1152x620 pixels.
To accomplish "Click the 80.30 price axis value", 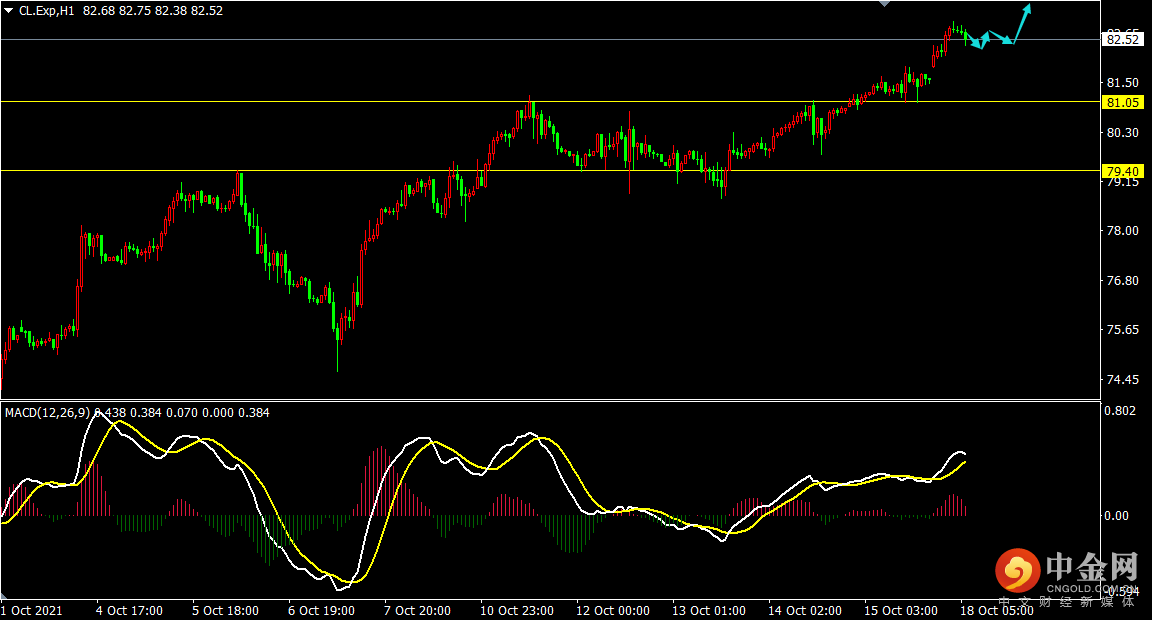I will point(1123,132).
